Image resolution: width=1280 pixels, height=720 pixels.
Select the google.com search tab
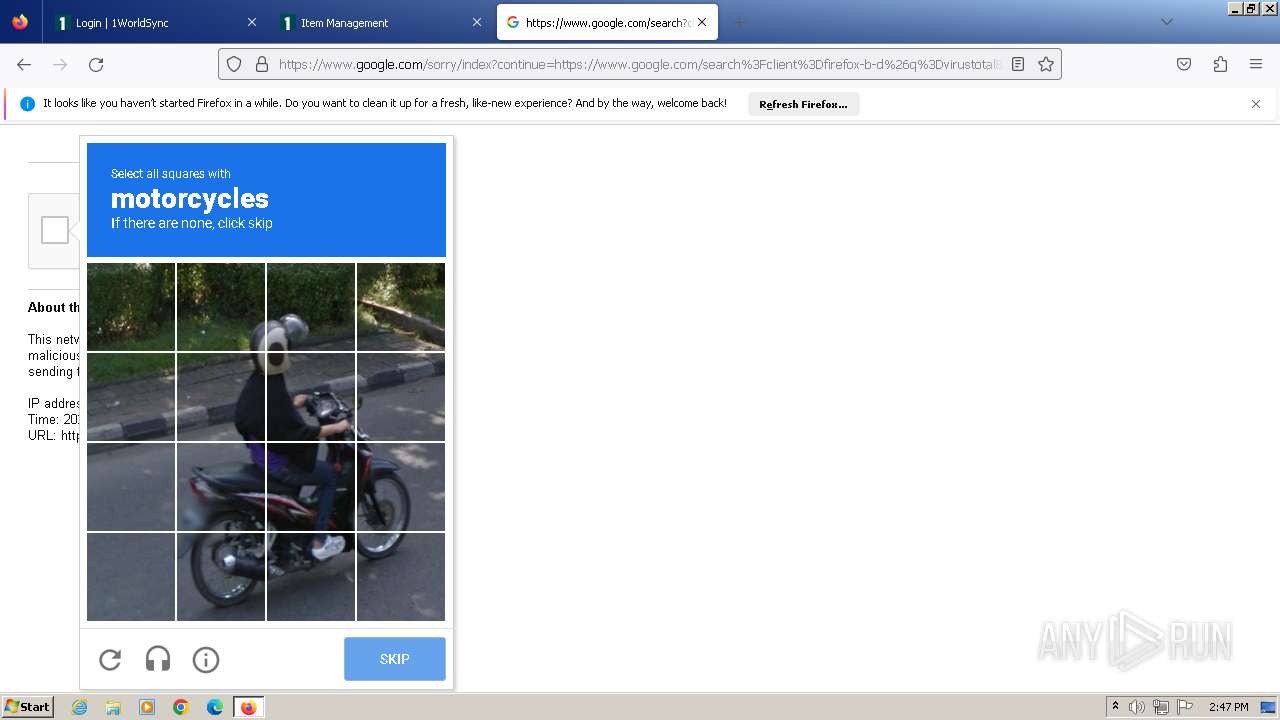click(607, 22)
